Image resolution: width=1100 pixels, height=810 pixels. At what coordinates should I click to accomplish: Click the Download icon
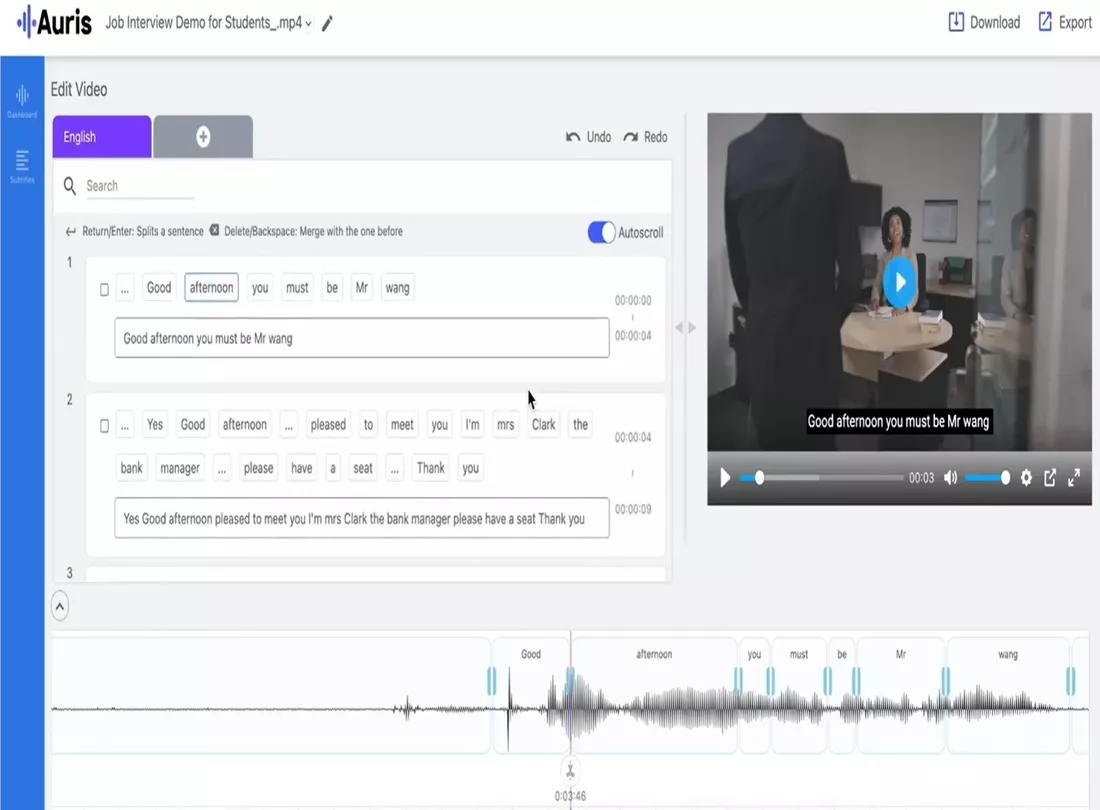point(957,22)
